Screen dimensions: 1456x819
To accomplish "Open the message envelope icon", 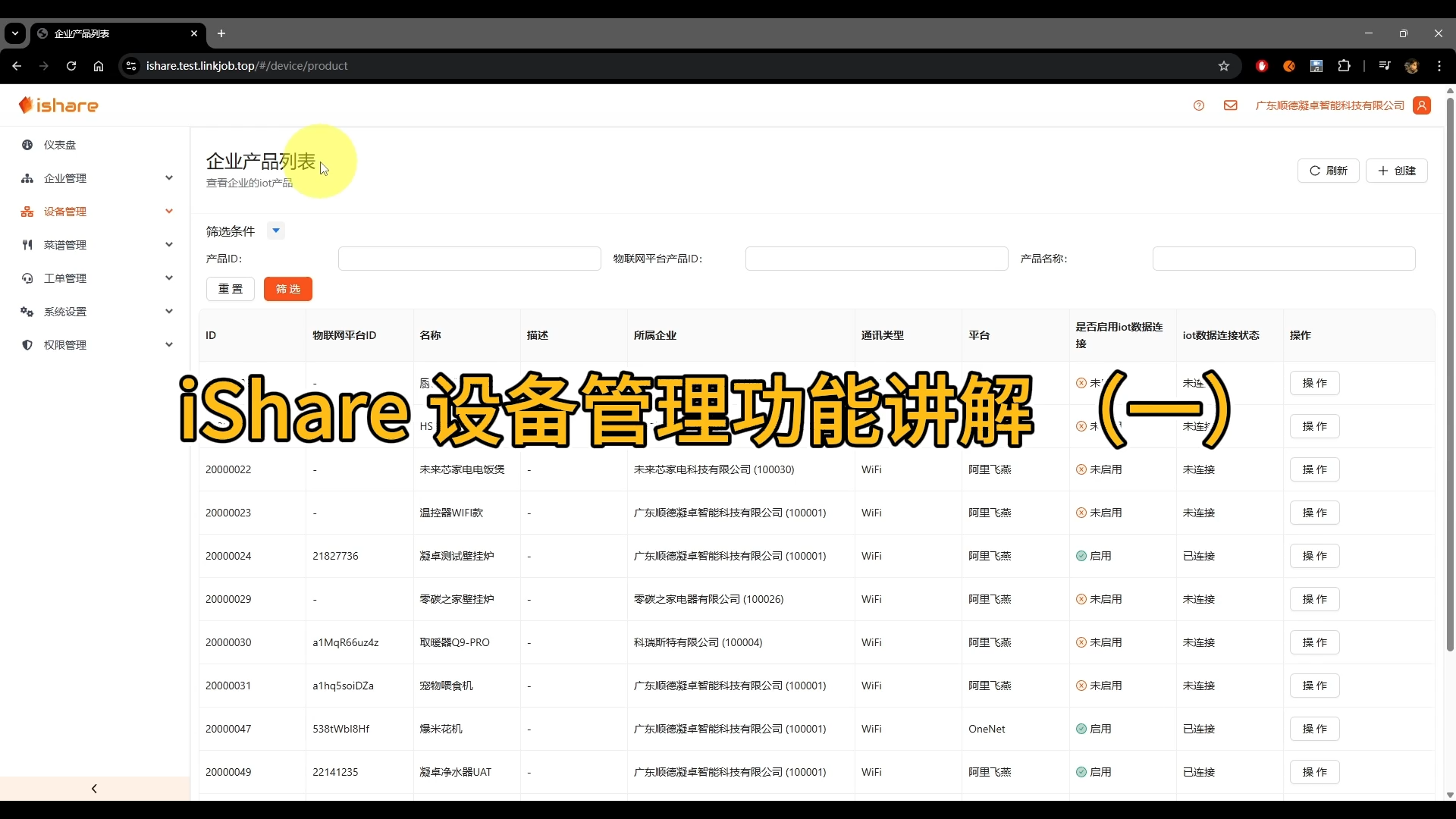I will pyautogui.click(x=1230, y=105).
